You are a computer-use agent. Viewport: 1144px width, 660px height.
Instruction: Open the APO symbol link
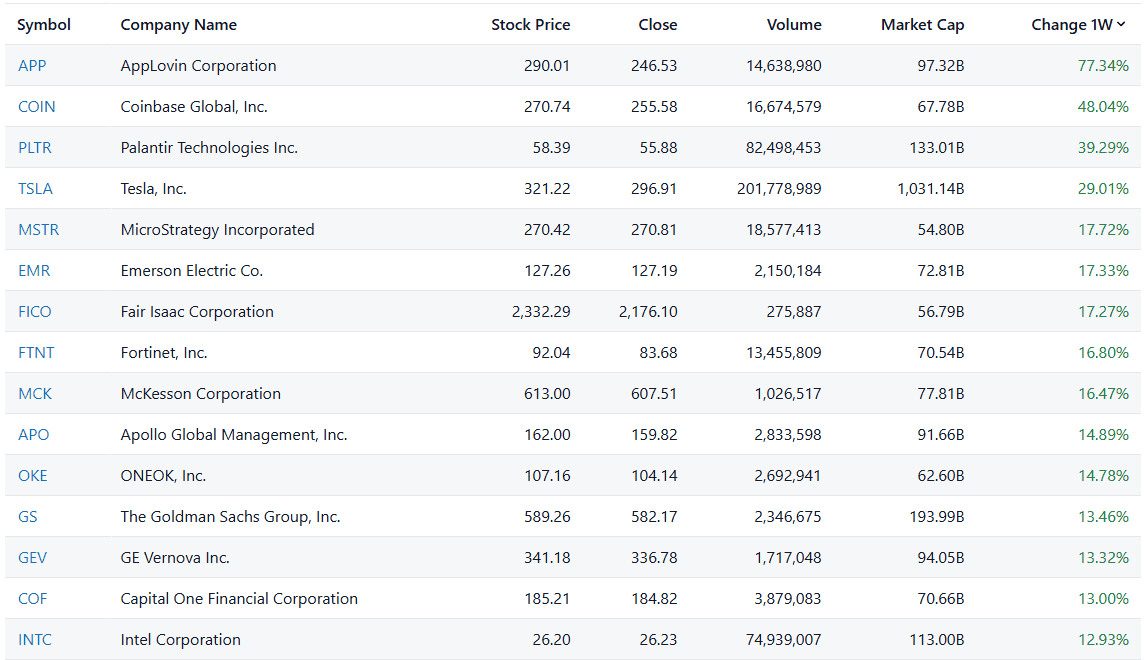point(33,435)
